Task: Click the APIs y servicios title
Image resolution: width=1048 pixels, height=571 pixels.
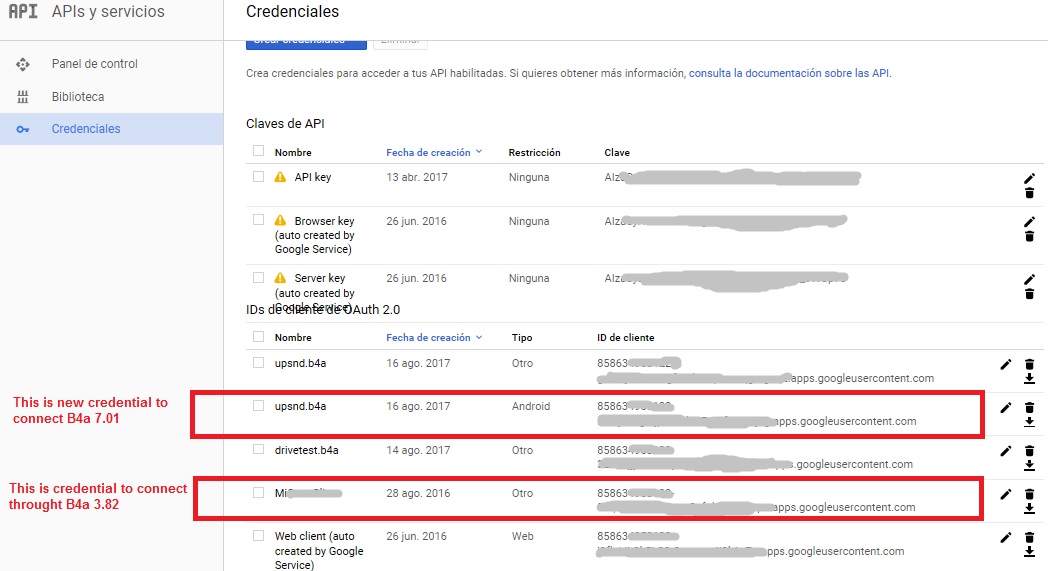Action: [x=108, y=11]
